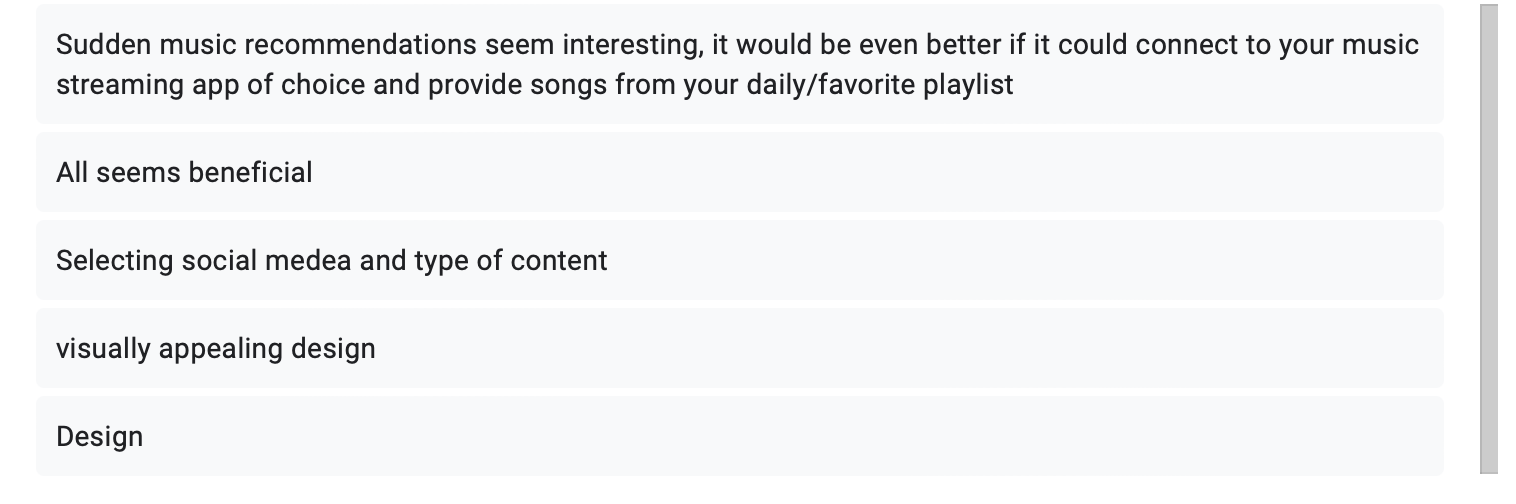This screenshot has width=1516, height=504.
Task: Click the 'Sudden music recommendations' response card
Action: [740, 64]
